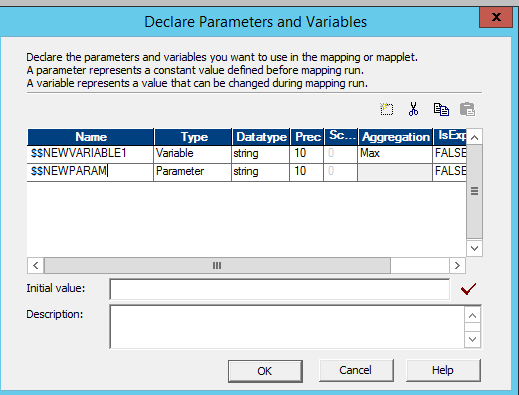Click Description box scroll down arrow
This screenshot has width=519, height=395.
472,339
